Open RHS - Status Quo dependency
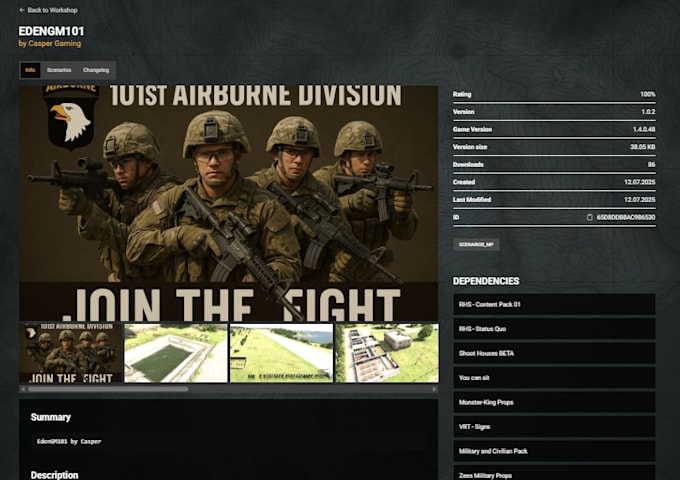 [x=554, y=329]
